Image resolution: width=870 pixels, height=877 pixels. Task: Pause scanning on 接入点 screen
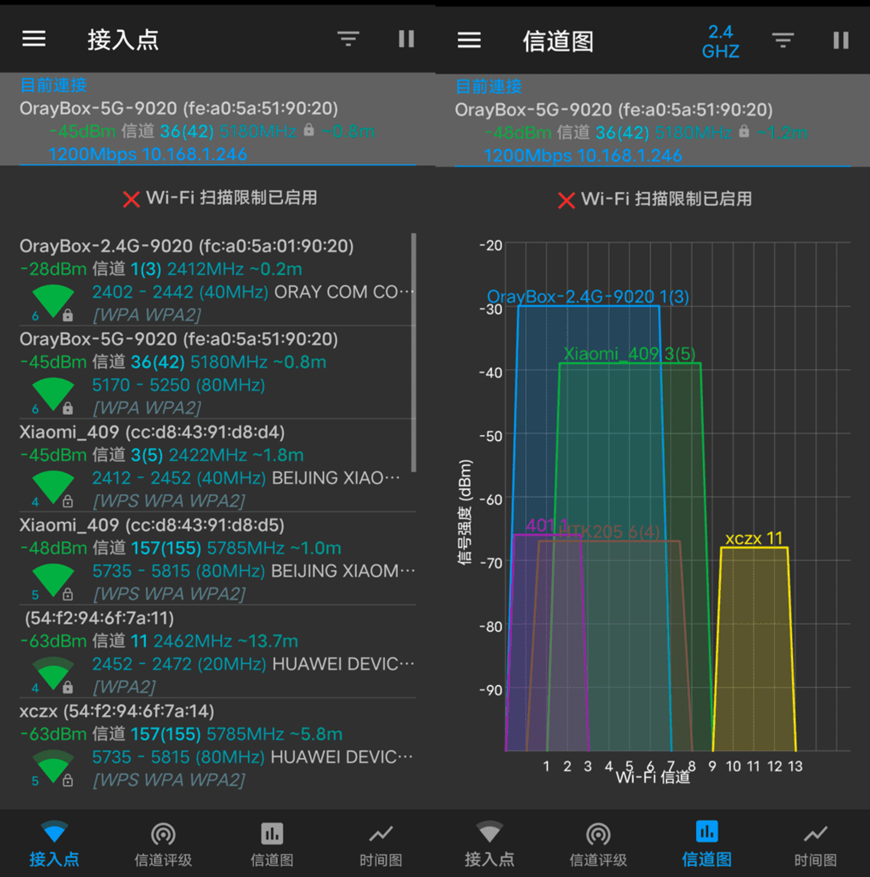(406, 39)
